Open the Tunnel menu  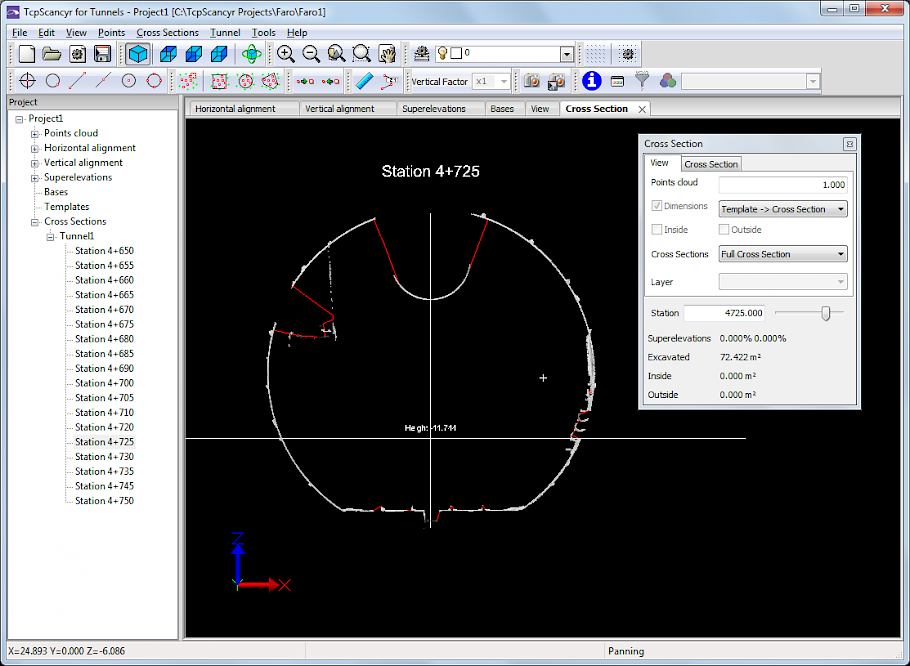pos(225,33)
